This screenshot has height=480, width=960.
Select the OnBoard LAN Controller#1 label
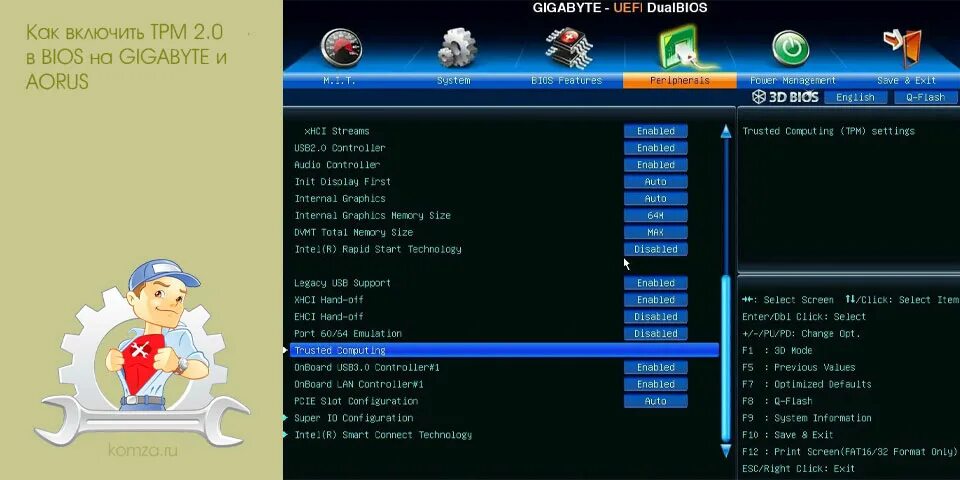[x=359, y=384]
